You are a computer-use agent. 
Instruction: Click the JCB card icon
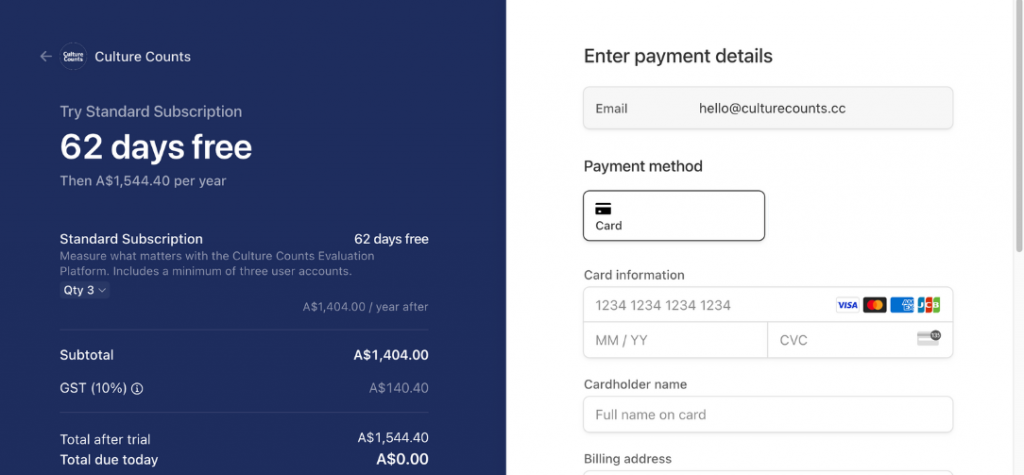928,305
